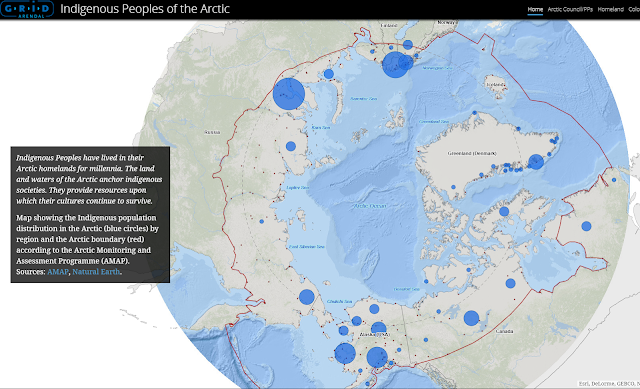Switch to the Arctic Council/PPs tab
The height and width of the screenshot is (389, 640).
[x=570, y=9]
